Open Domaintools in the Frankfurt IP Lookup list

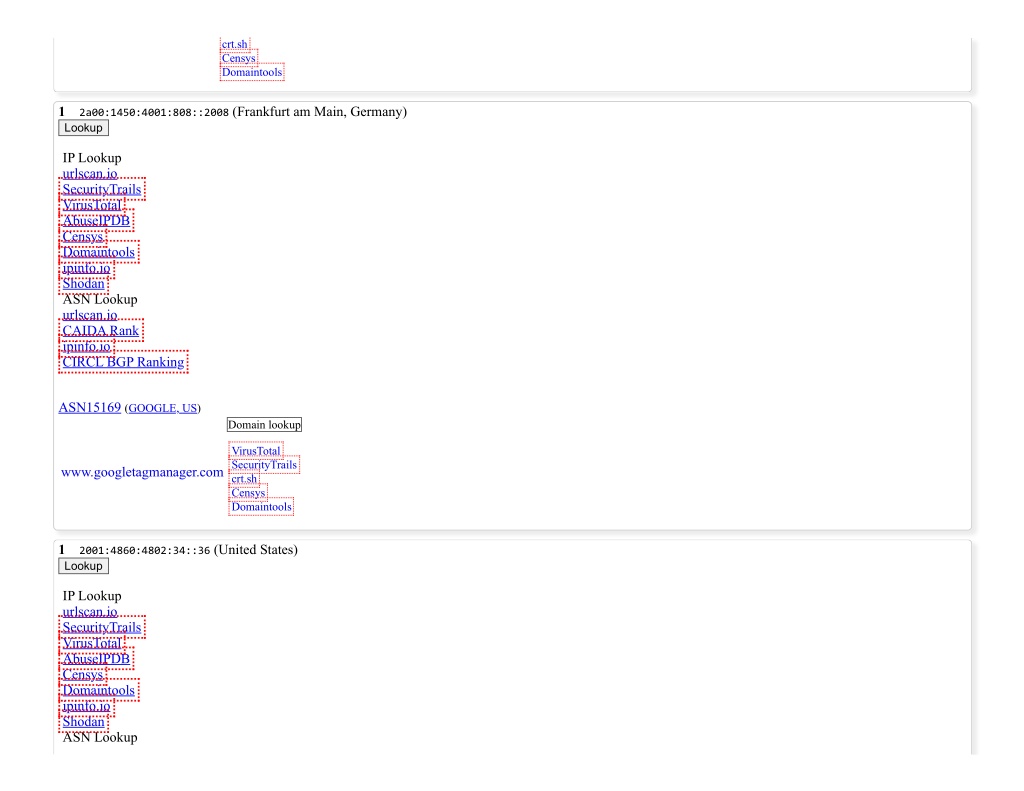(99, 252)
